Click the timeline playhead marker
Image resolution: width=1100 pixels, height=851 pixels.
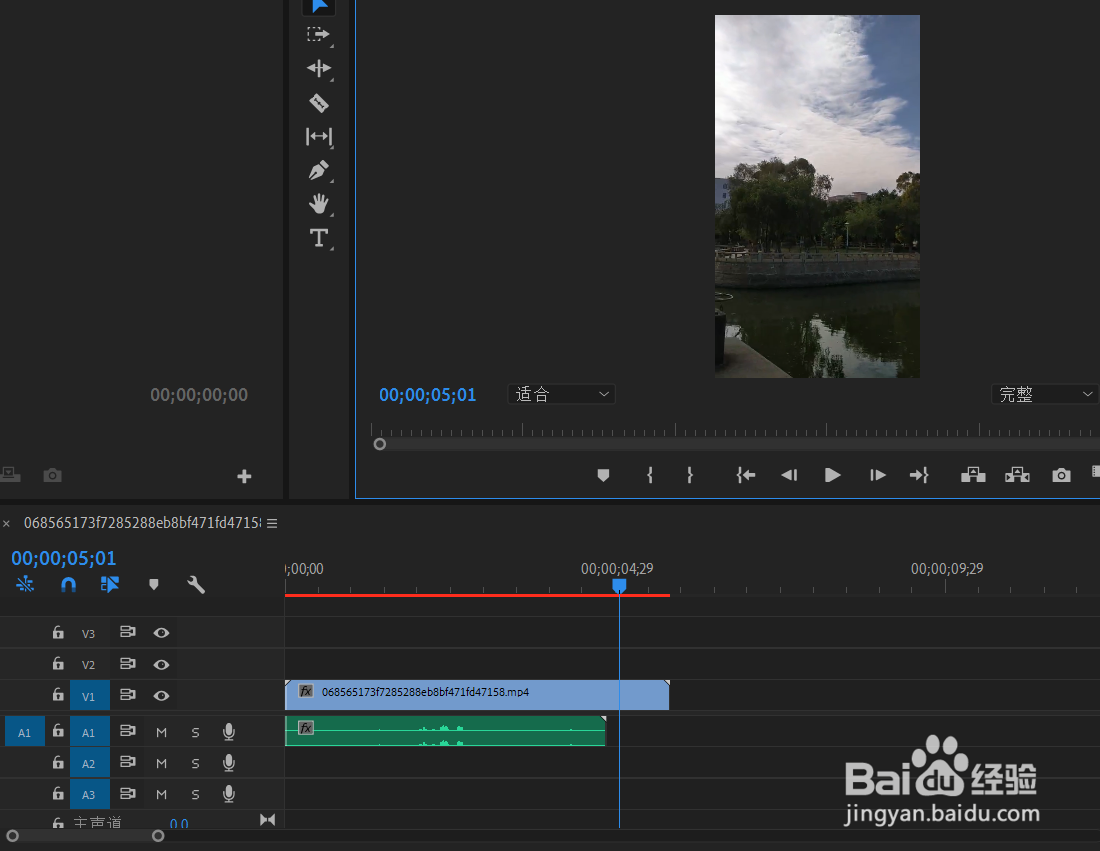[x=619, y=586]
